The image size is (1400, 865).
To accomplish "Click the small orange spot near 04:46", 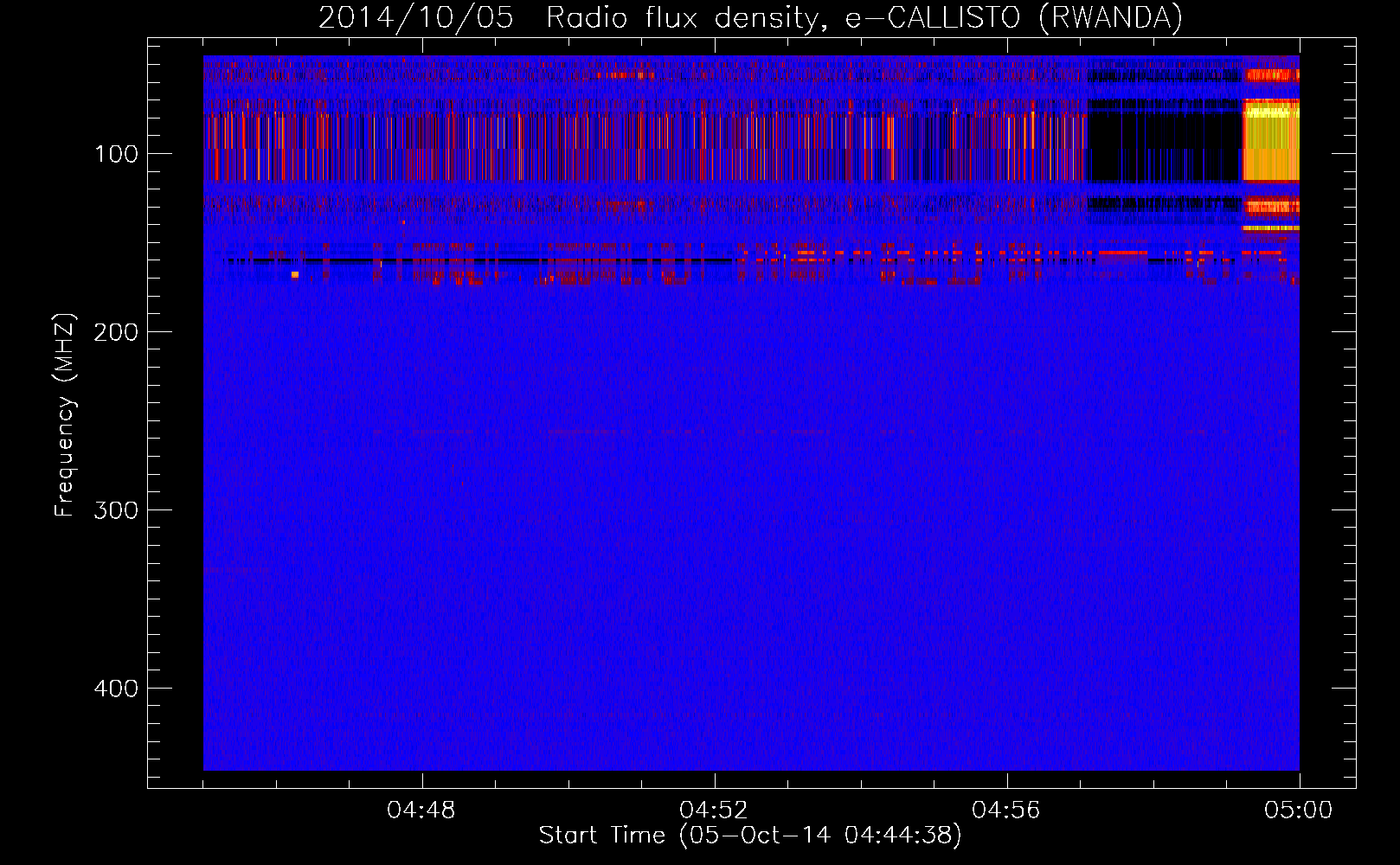I will click(295, 274).
